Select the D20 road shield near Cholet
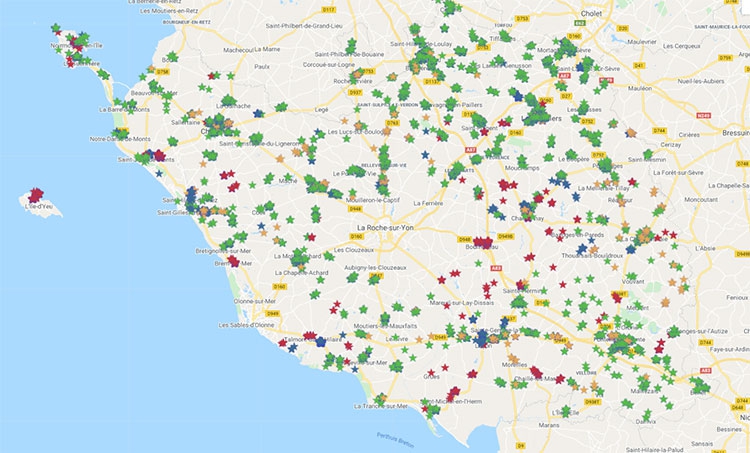This screenshot has width=750, height=453. 622,29
